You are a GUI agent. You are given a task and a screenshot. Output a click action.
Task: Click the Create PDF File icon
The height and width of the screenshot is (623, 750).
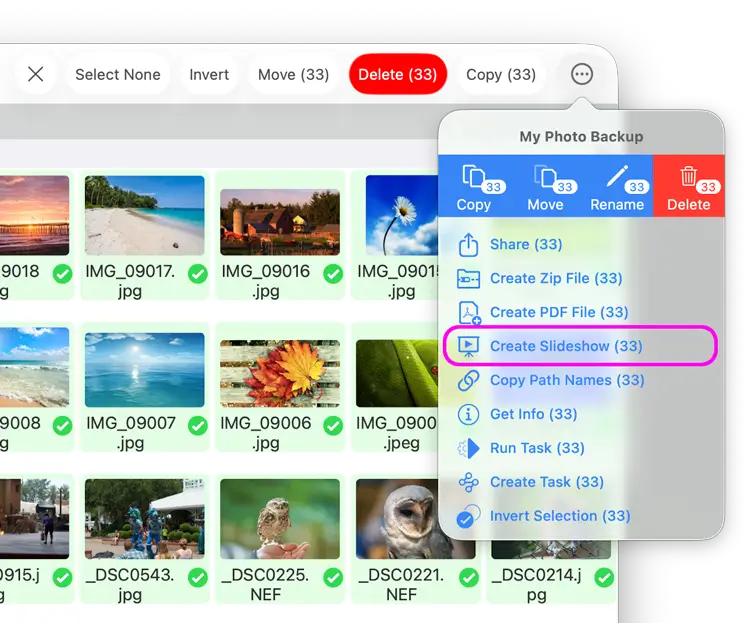(x=469, y=313)
